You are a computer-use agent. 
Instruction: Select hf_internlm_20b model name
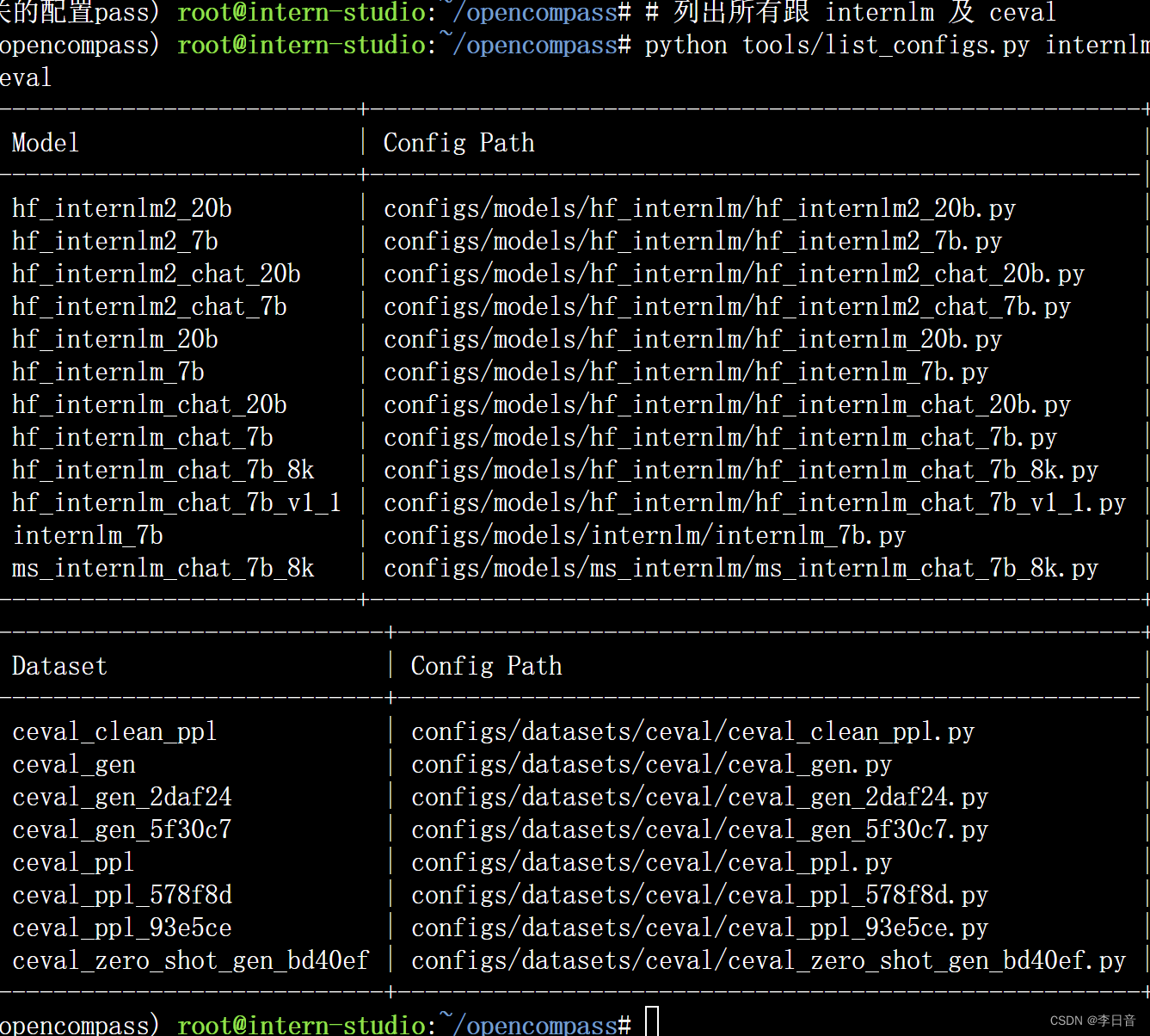115,340
